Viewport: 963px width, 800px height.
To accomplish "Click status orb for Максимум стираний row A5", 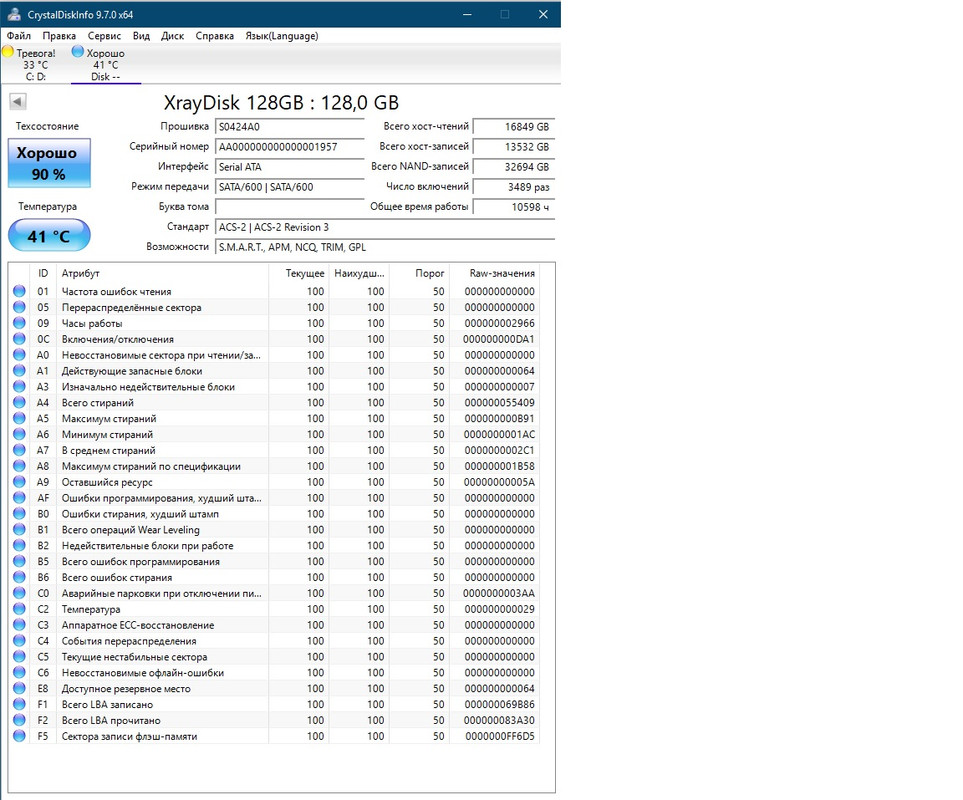I will click(x=19, y=418).
